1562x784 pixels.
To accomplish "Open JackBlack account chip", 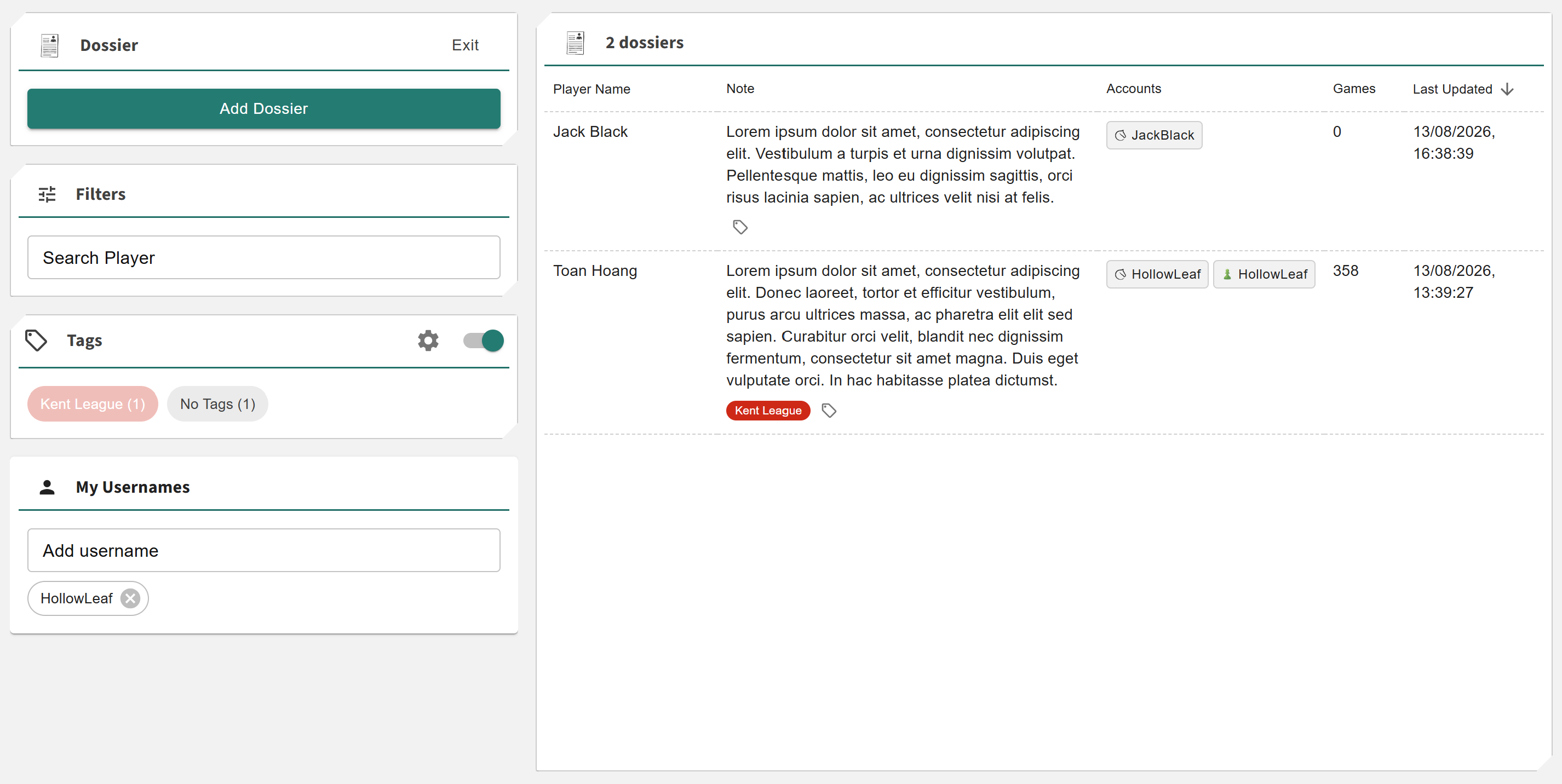I will (x=1154, y=135).
